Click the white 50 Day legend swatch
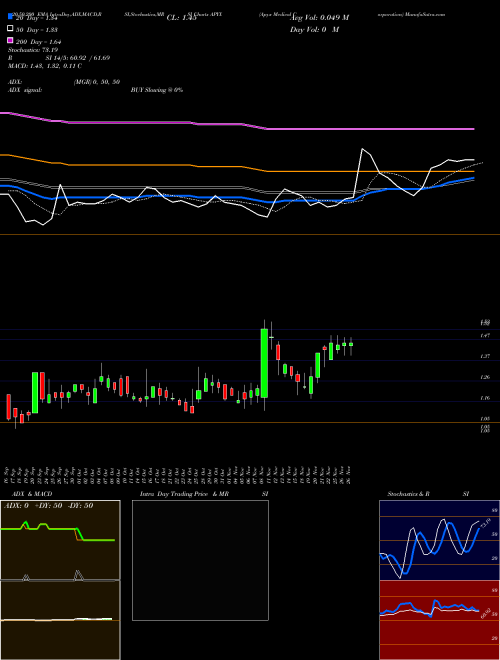 [11, 29]
